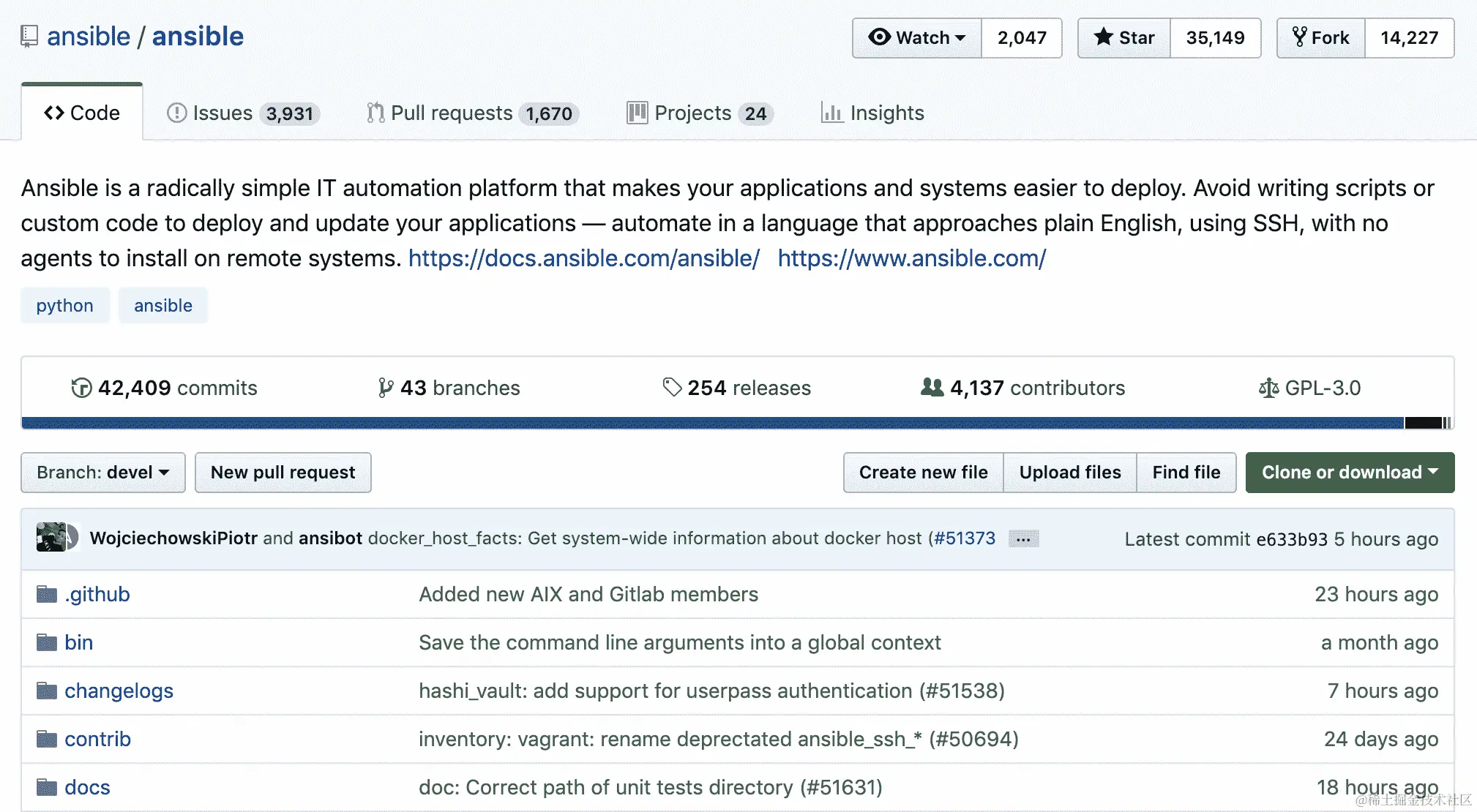This screenshot has width=1477, height=812.
Task: Click the repository book icon beside ansible
Action: [29, 37]
